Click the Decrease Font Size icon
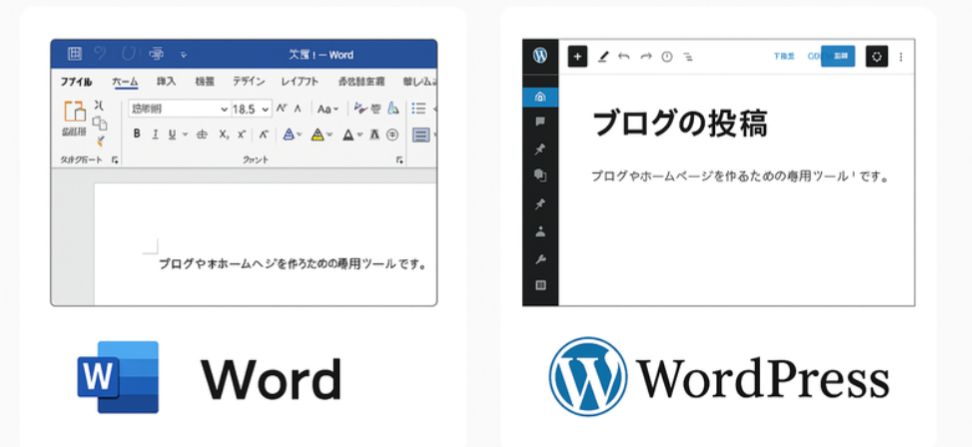972x447 pixels. click(x=298, y=108)
